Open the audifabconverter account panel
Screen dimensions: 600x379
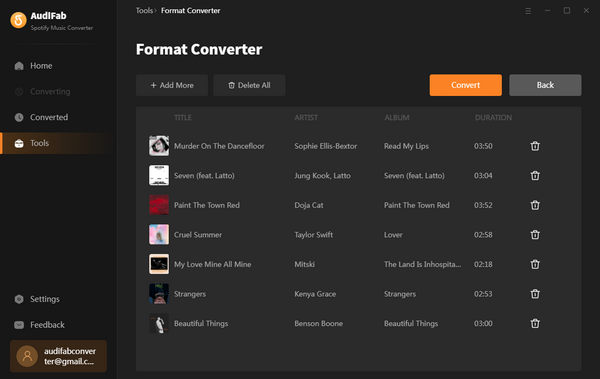point(59,356)
